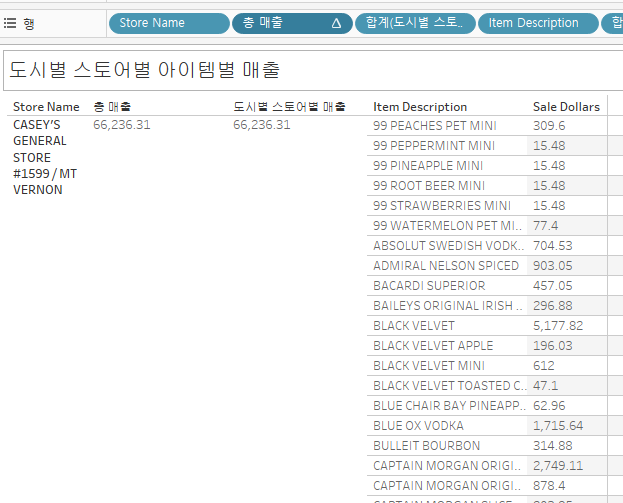Click the 47.1 sale dollars value

[545, 386]
